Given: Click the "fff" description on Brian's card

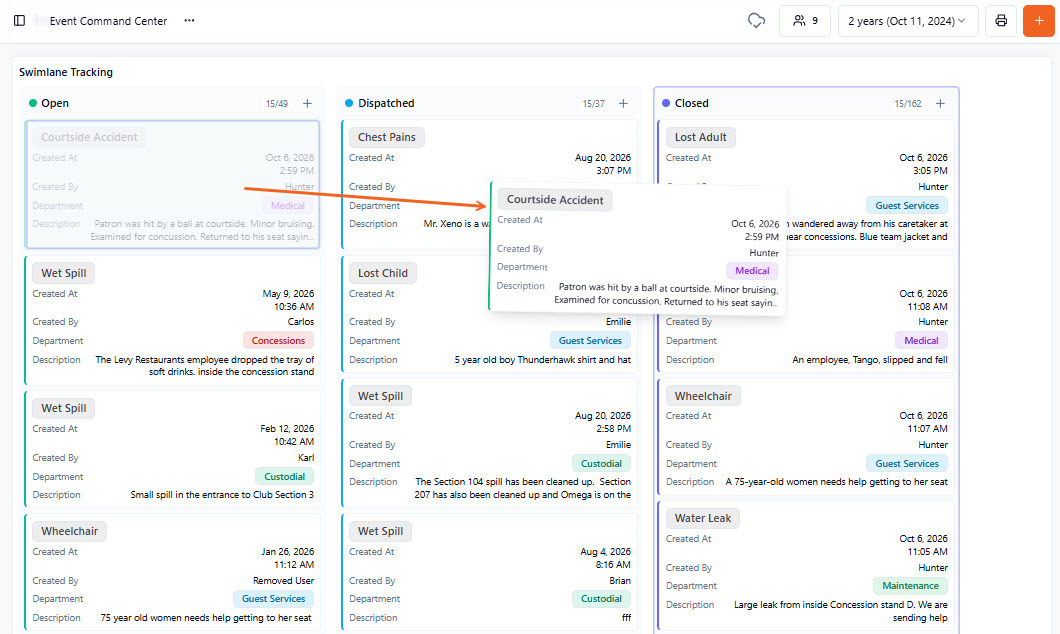Looking at the screenshot, I should [626, 618].
